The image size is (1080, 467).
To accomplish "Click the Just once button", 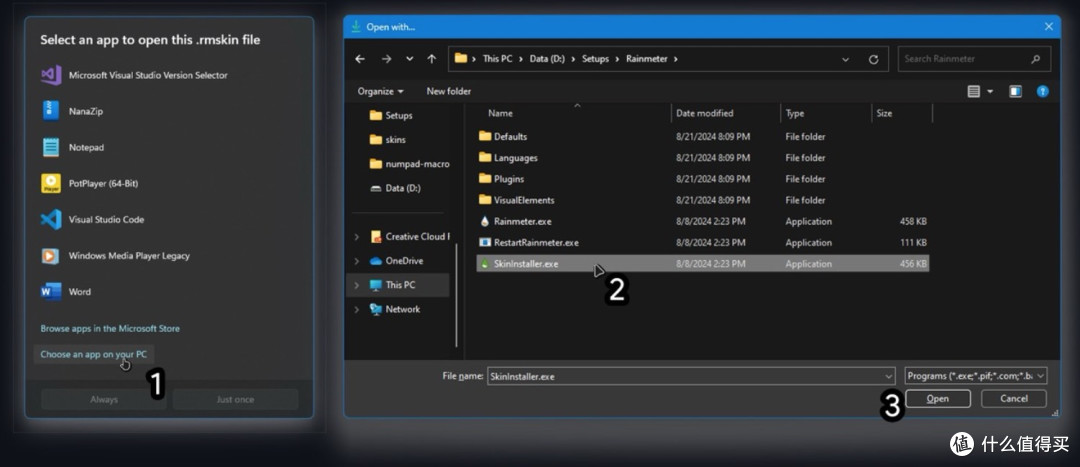I will (236, 399).
